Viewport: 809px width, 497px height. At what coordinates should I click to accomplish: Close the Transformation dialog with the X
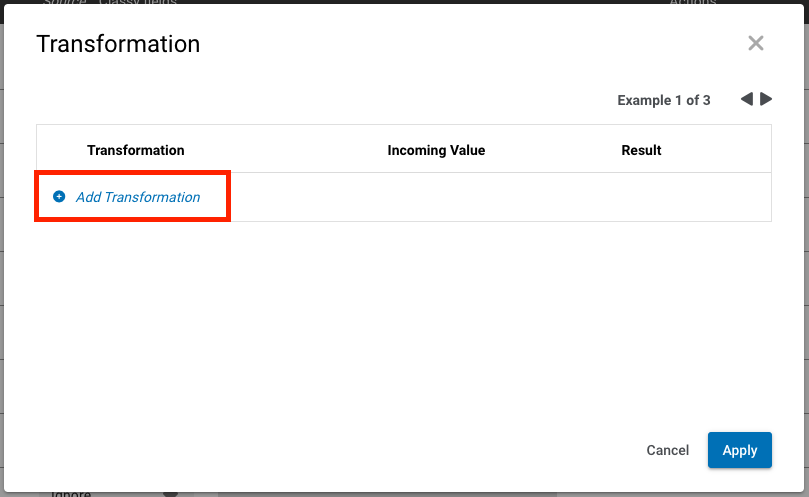tap(756, 43)
